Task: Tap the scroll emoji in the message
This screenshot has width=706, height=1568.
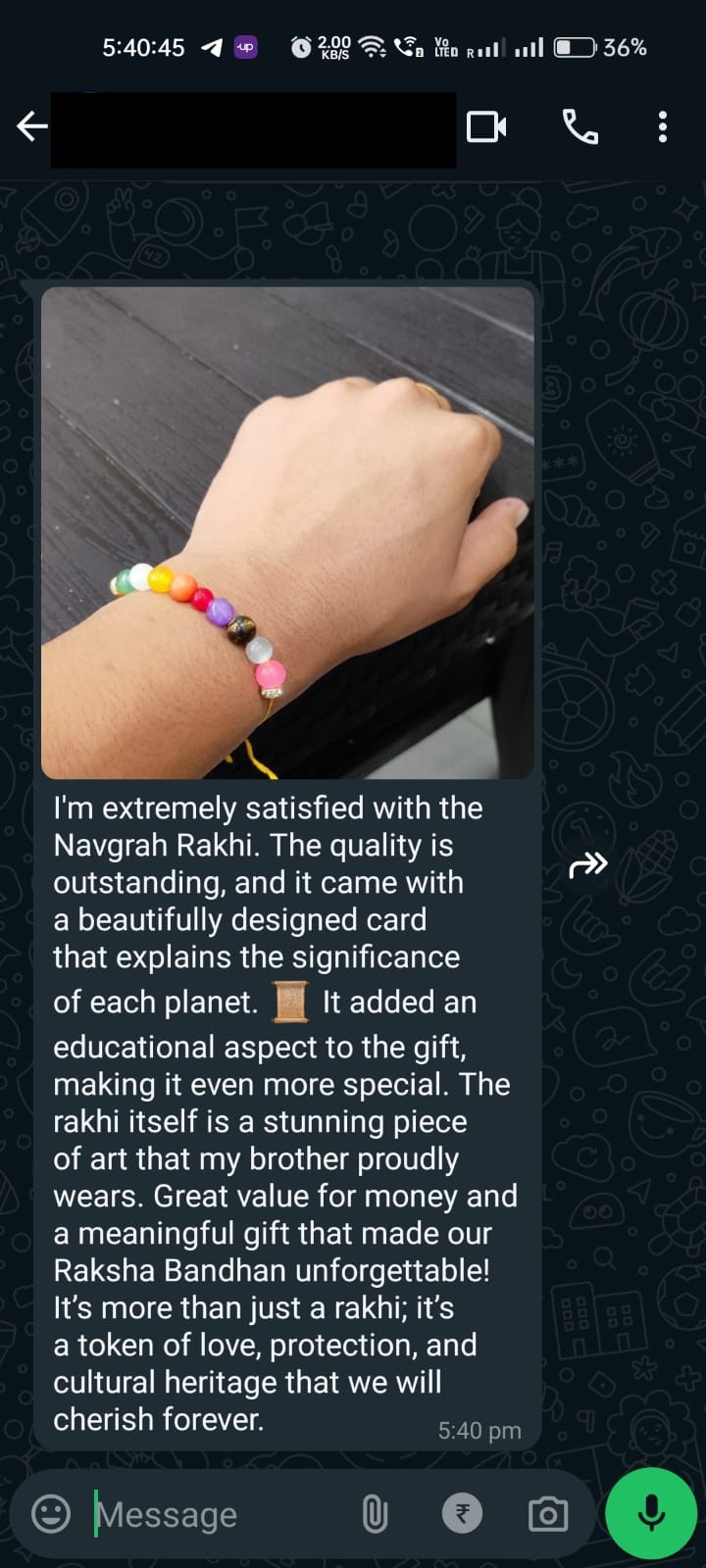Action: 290,1002
